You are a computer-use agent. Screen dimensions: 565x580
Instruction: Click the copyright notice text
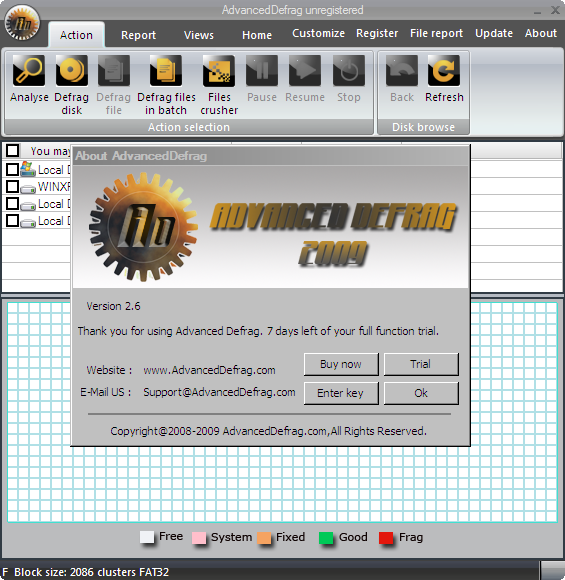point(268,431)
